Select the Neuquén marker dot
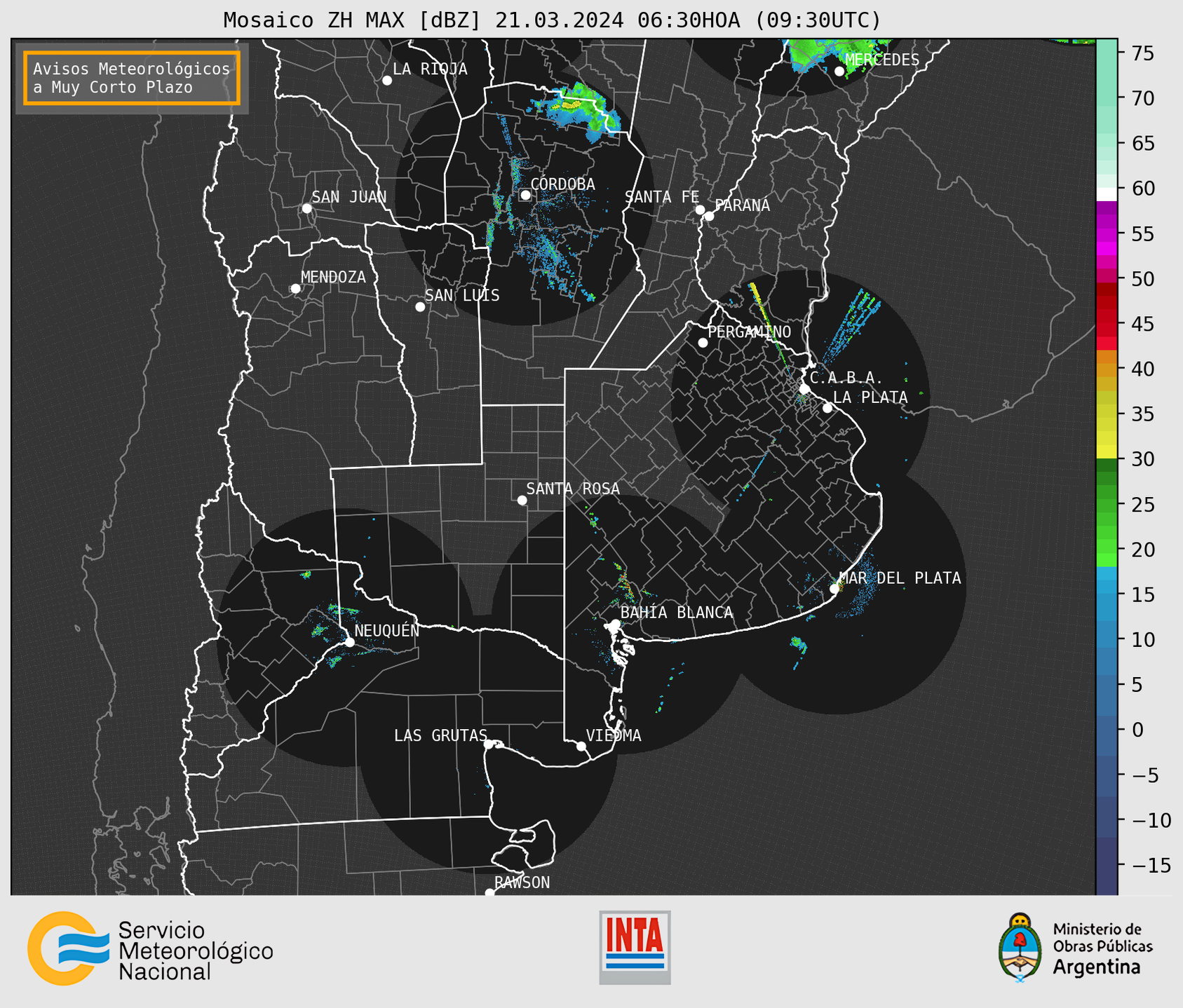 349,642
